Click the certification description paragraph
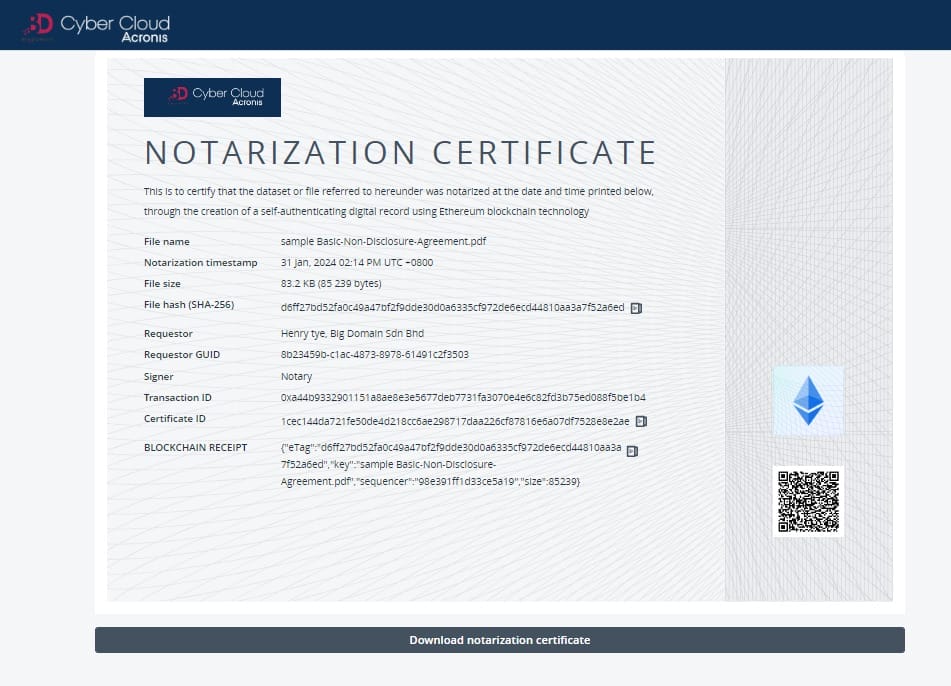 [399, 201]
